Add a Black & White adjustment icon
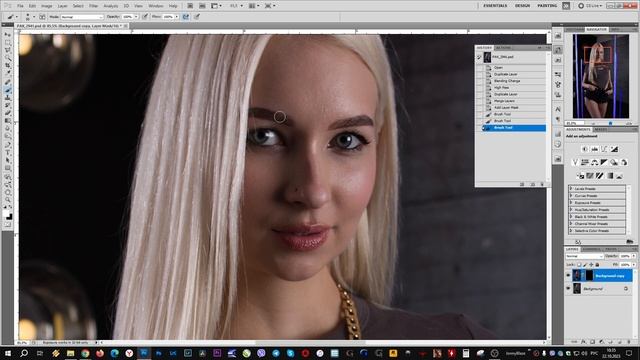Screen dimensions: 640x360 click(604, 162)
